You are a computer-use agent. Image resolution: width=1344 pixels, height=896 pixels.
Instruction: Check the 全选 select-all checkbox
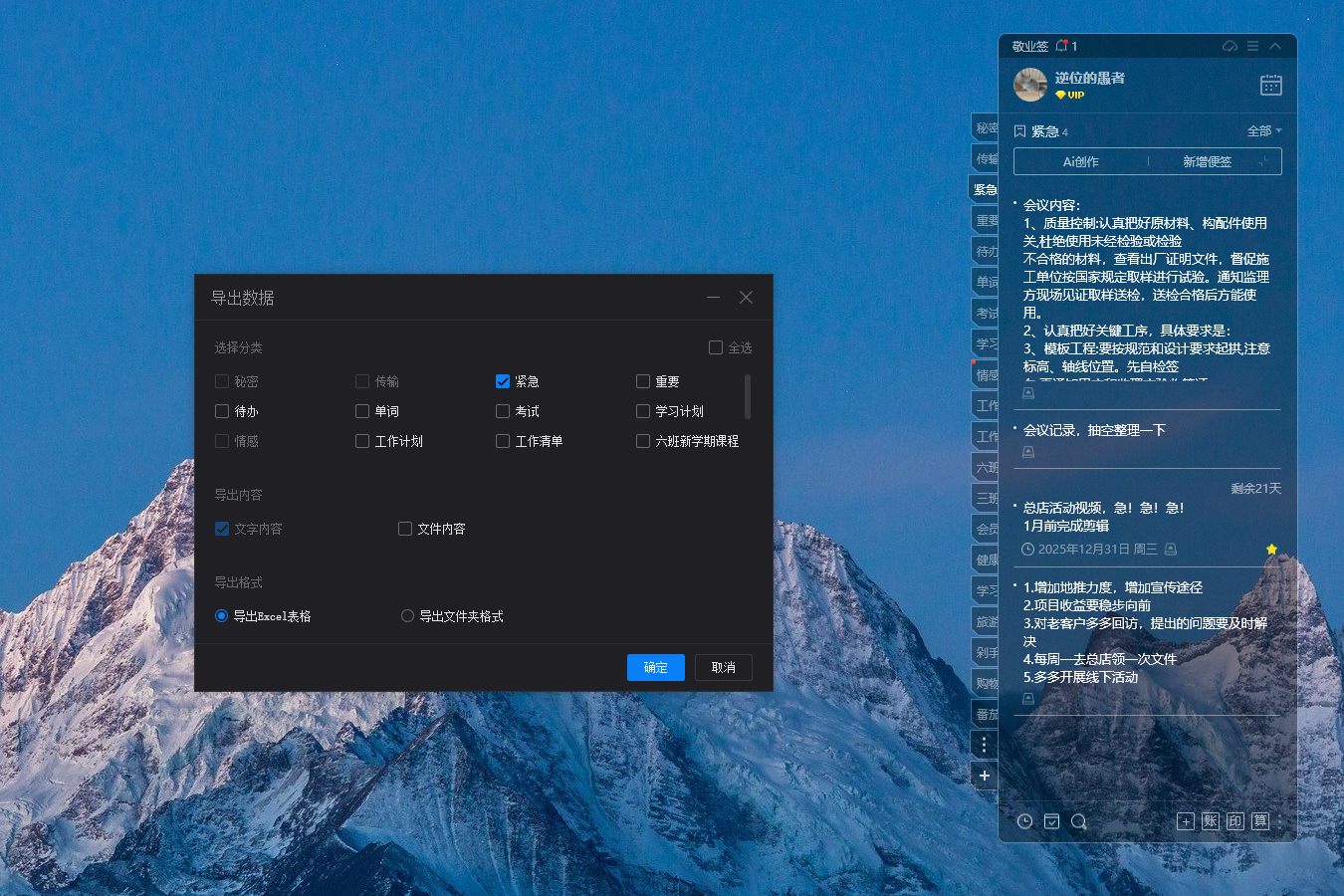(x=715, y=346)
